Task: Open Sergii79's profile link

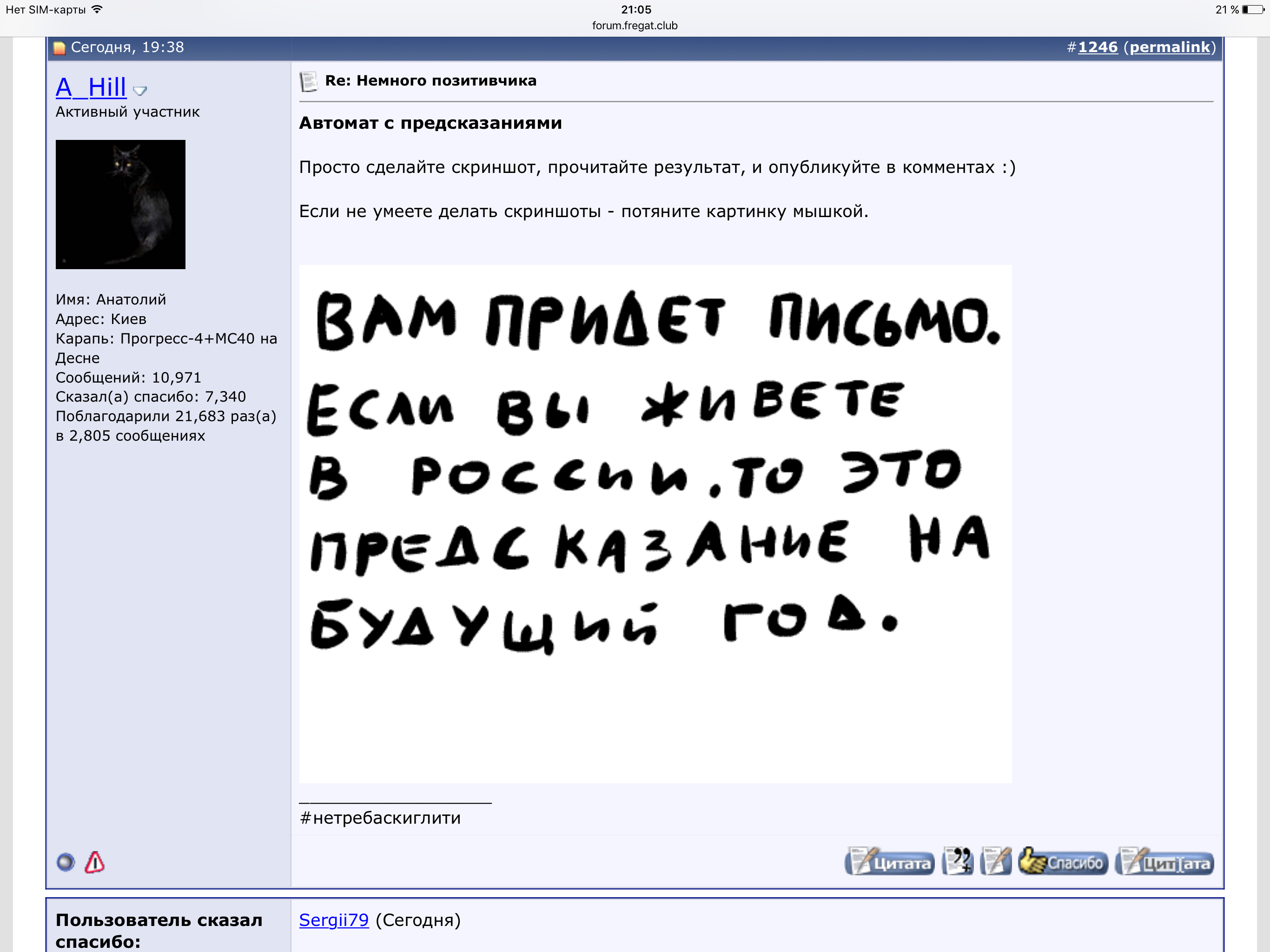Action: click(334, 920)
